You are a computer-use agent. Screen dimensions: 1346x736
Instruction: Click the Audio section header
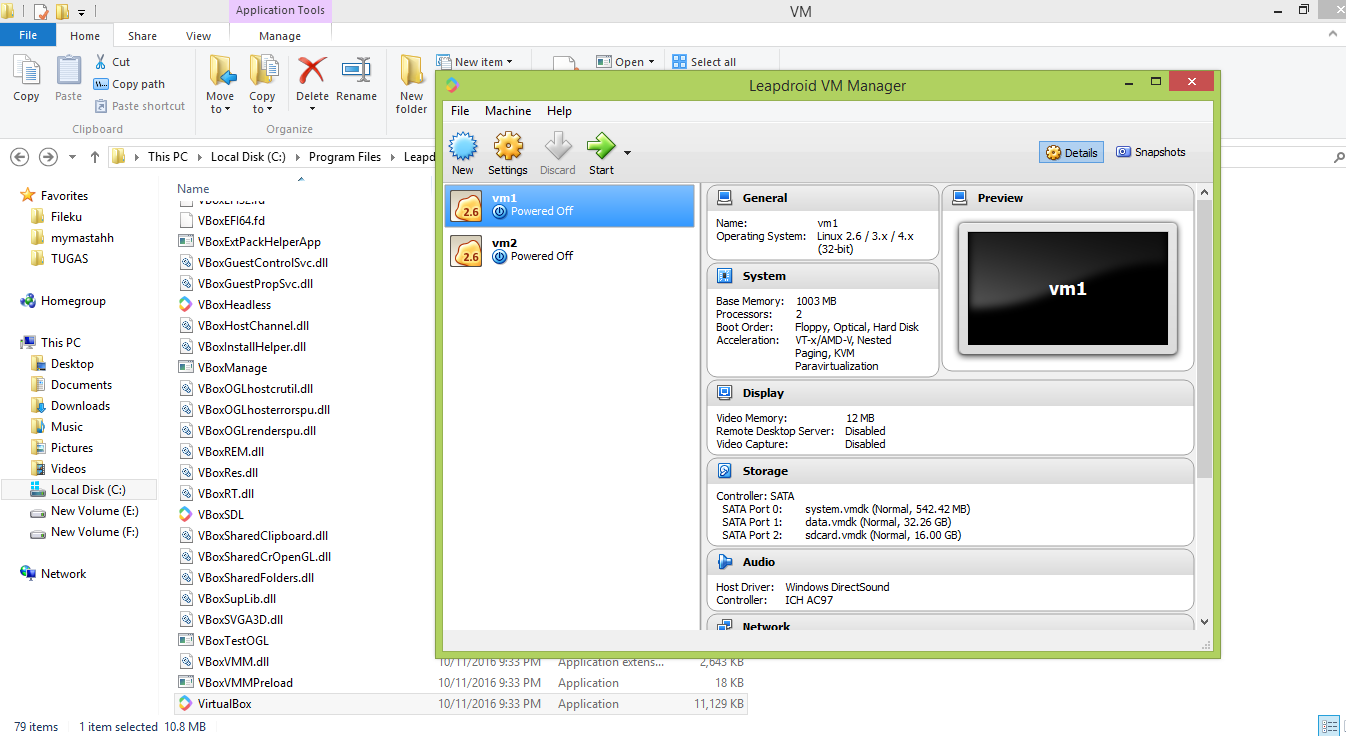(x=950, y=562)
